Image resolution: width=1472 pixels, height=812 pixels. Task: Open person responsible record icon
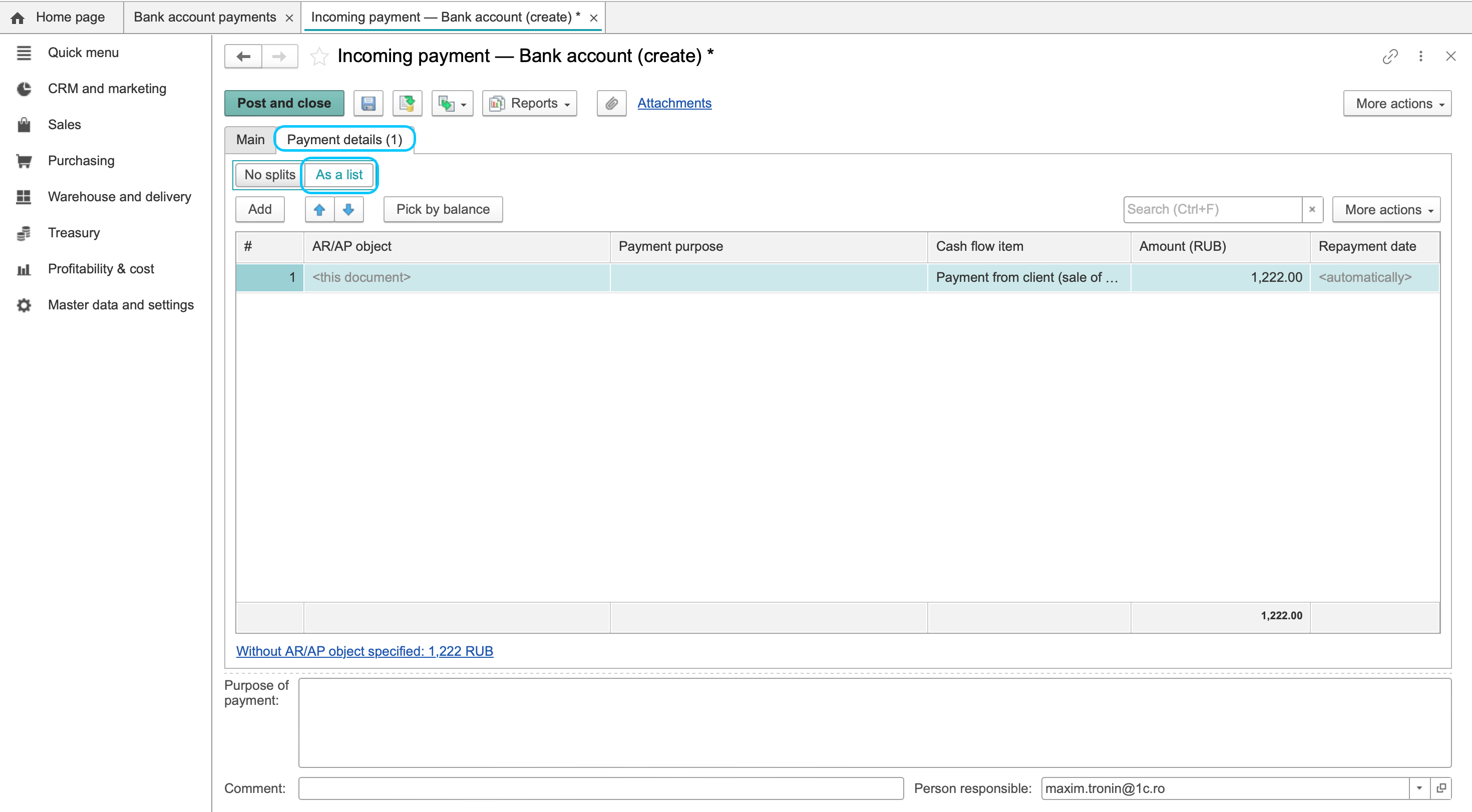[1441, 788]
